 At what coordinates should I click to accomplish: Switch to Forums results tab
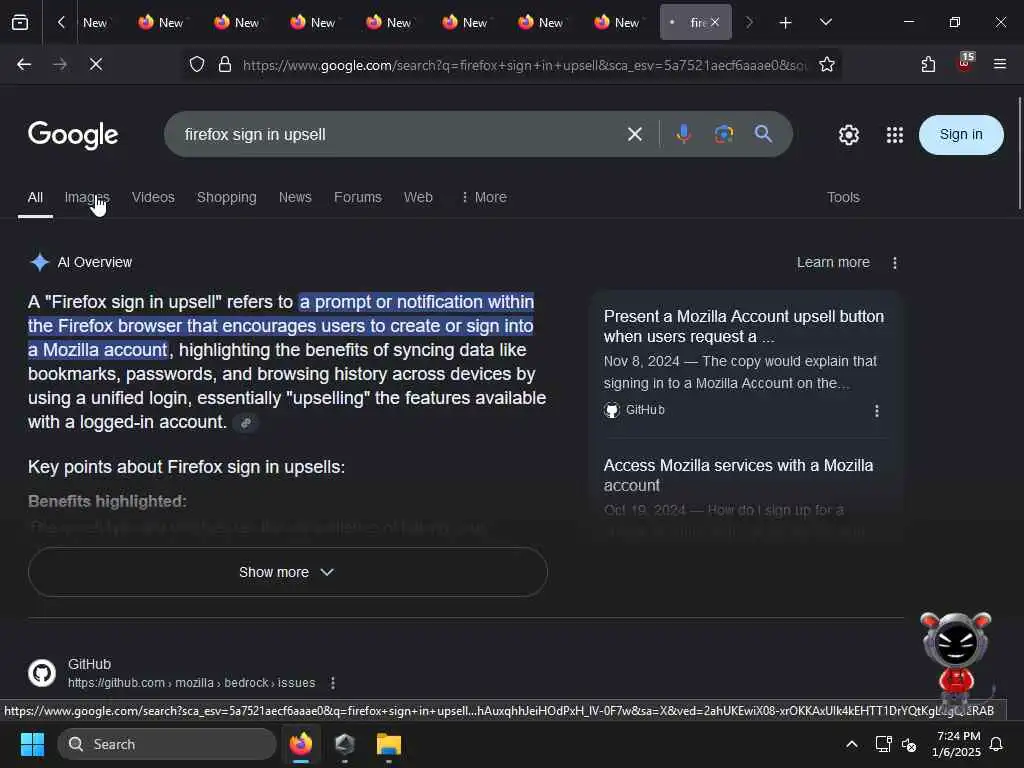(358, 197)
